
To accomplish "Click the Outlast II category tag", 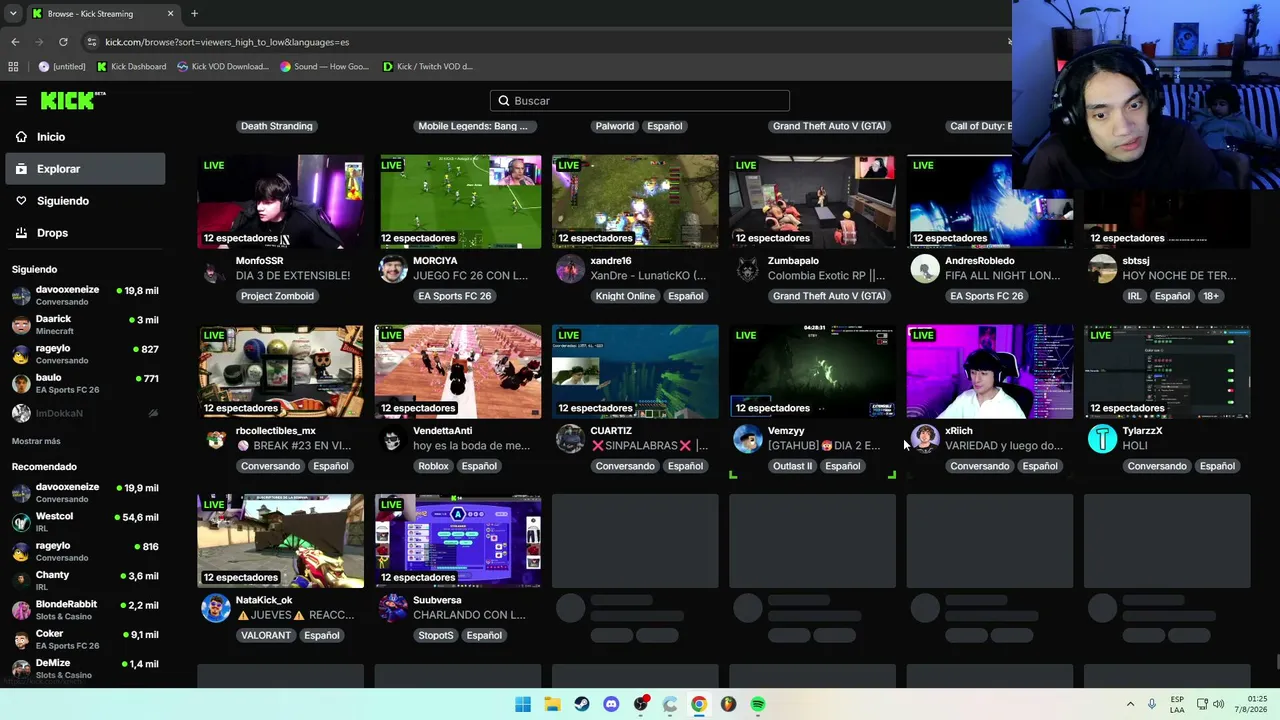I will point(793,466).
